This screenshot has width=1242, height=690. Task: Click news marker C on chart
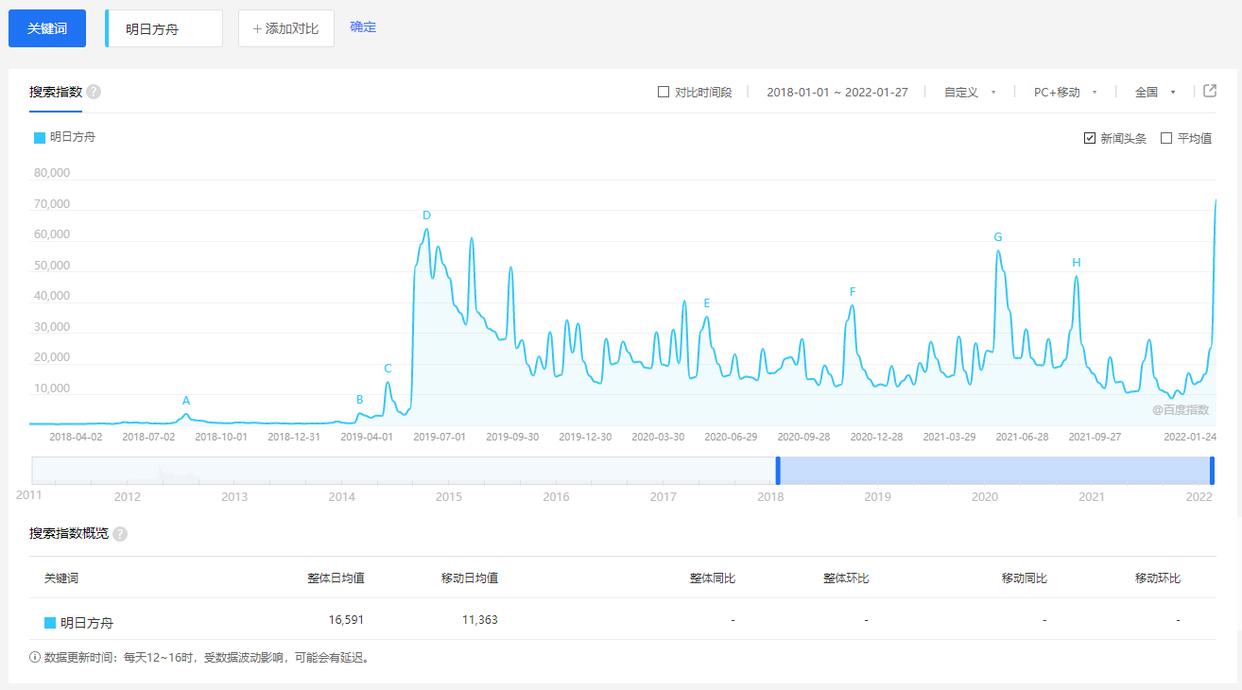[388, 368]
